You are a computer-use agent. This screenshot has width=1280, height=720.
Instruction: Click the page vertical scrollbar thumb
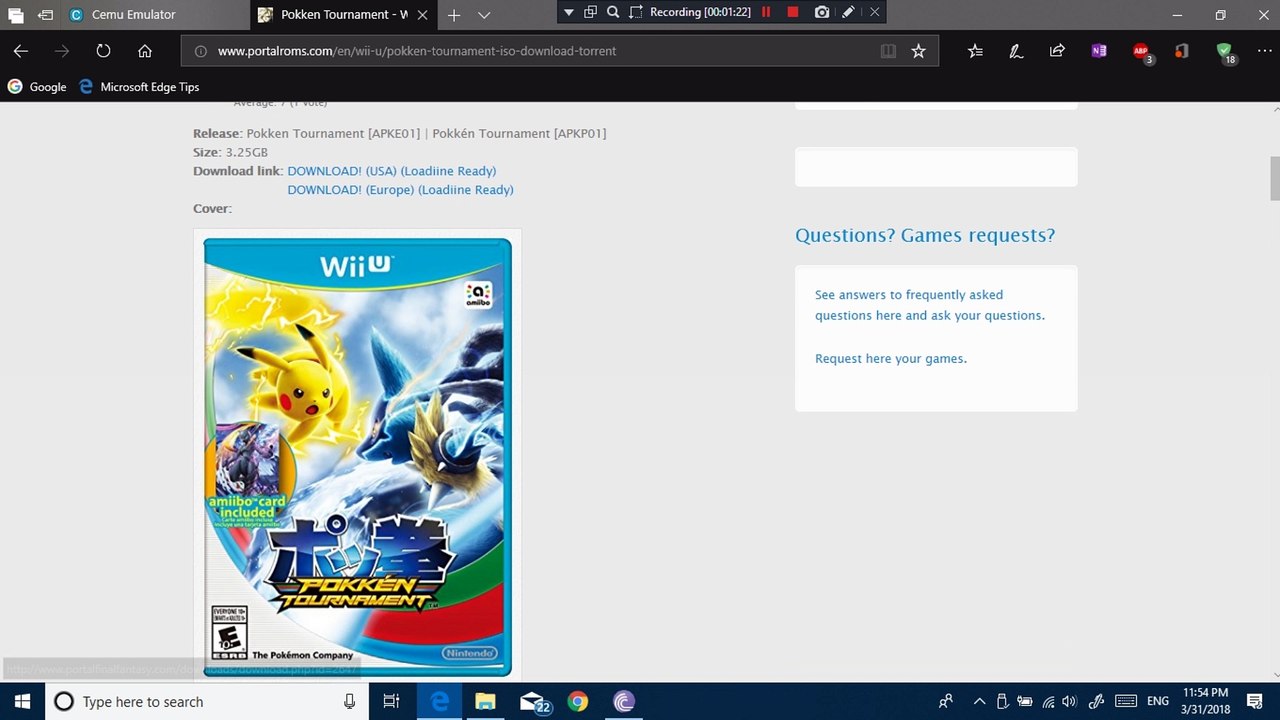1274,178
